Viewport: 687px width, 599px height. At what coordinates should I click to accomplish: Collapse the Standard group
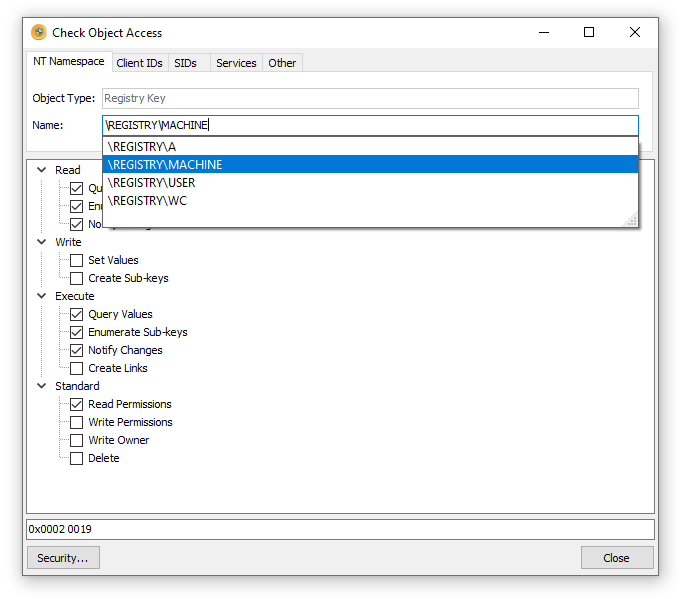tap(42, 386)
